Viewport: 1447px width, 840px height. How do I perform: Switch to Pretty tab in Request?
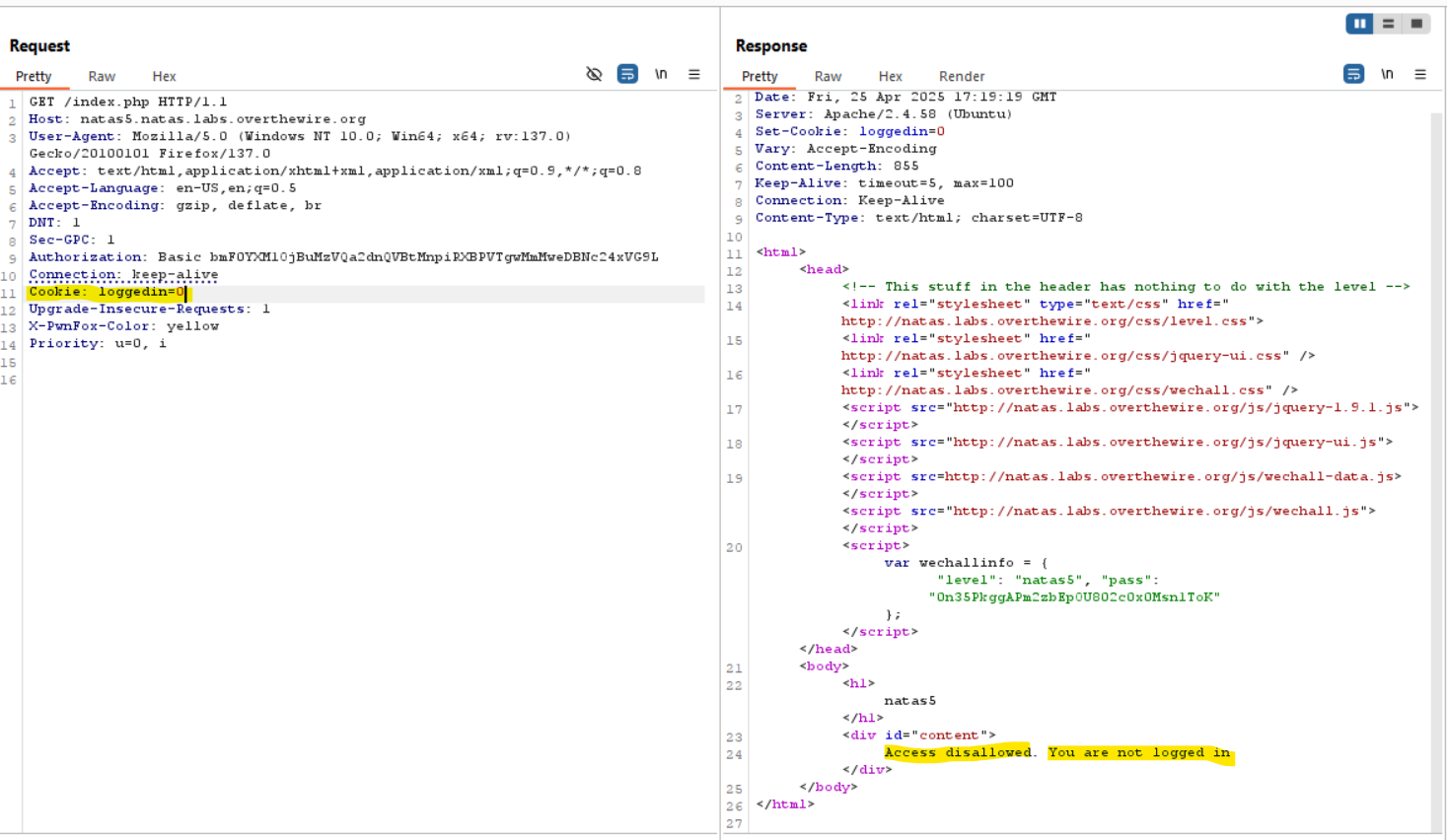click(x=34, y=76)
